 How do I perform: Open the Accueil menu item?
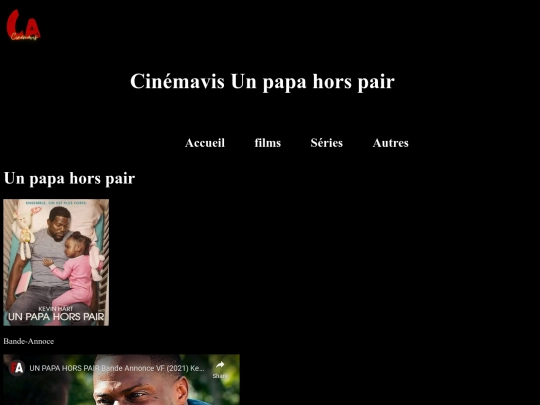click(205, 143)
